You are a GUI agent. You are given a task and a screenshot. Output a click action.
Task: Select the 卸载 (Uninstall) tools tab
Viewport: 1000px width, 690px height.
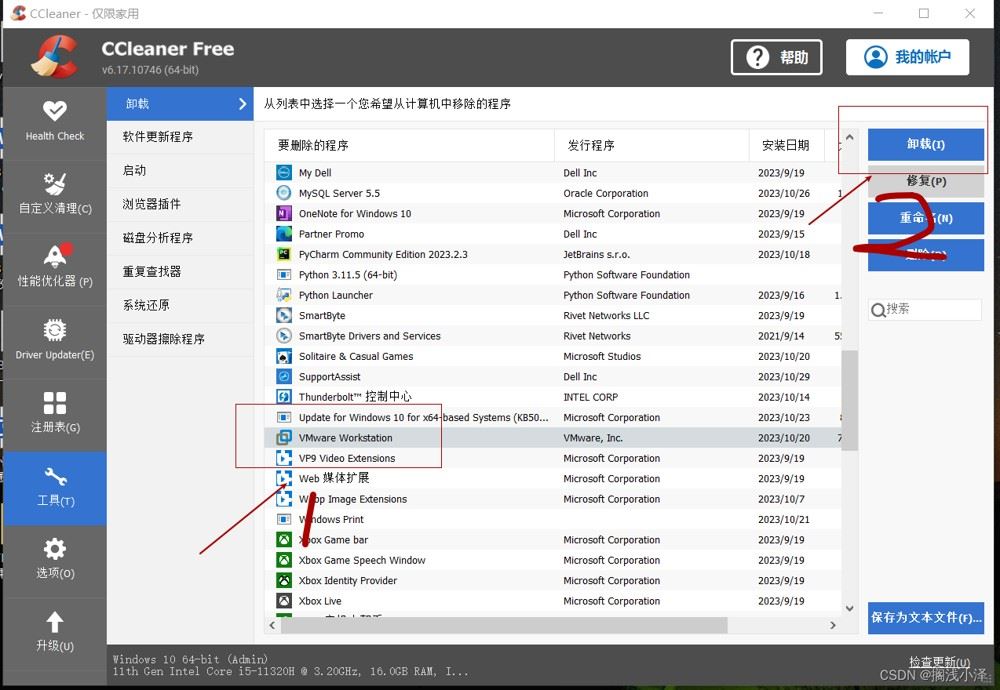pos(180,103)
